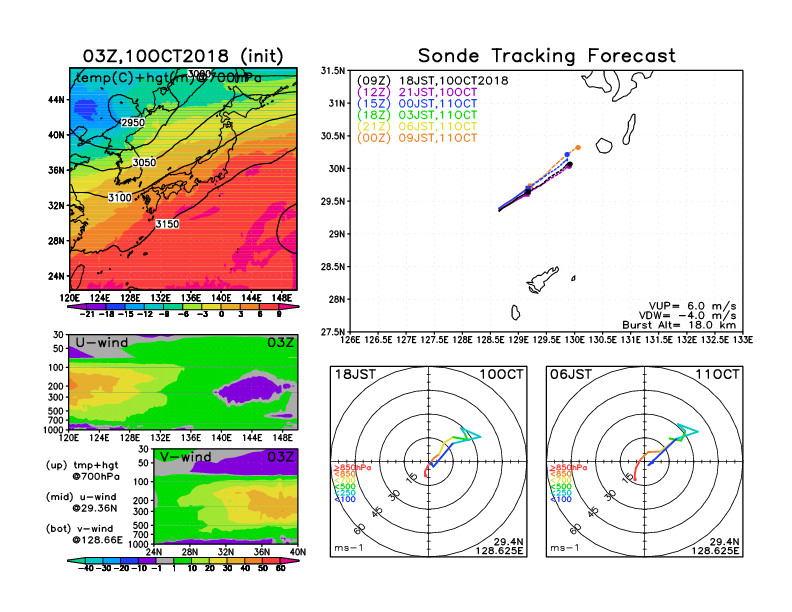792x612 pixels.
Task: Click the cyan triangle in 18JST hodograph
Action: pos(471,435)
